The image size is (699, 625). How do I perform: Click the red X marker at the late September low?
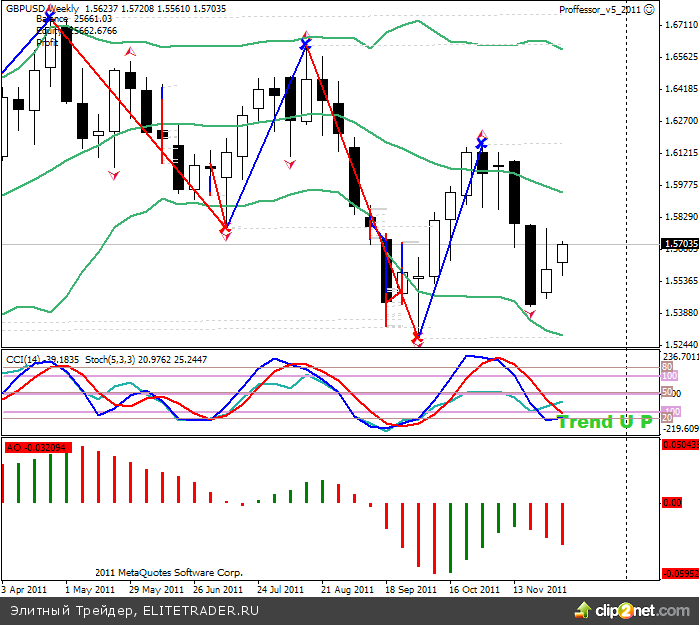tap(417, 340)
